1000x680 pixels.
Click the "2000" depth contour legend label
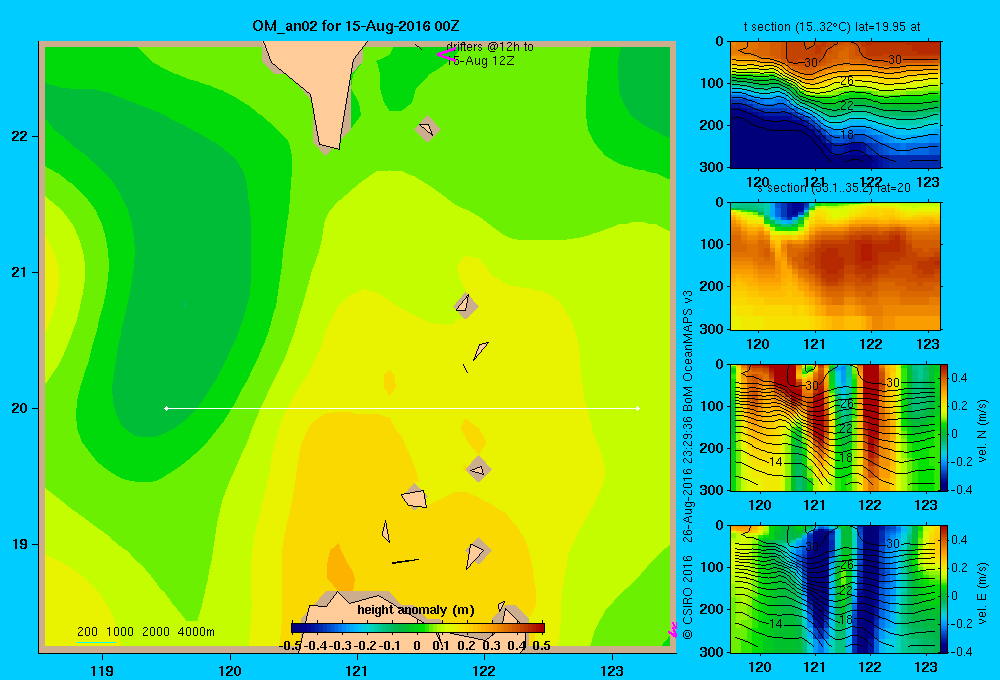point(156,632)
